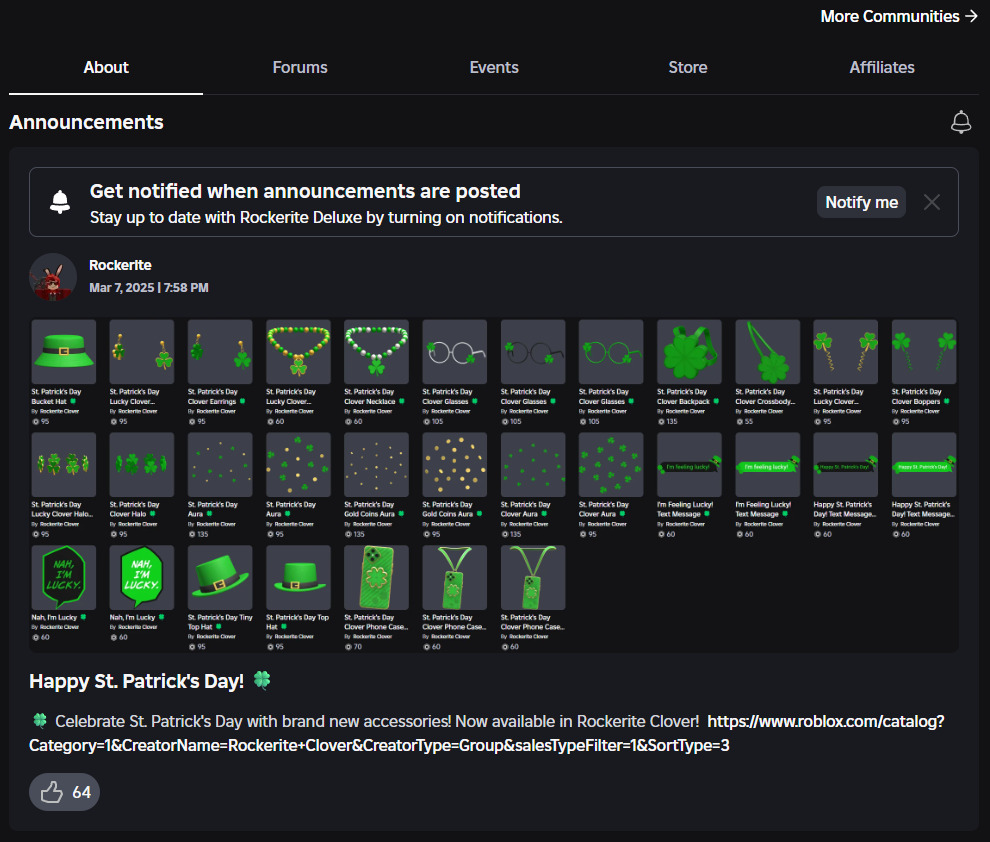The height and width of the screenshot is (842, 990).
Task: Open the Forums tab
Action: [x=300, y=67]
